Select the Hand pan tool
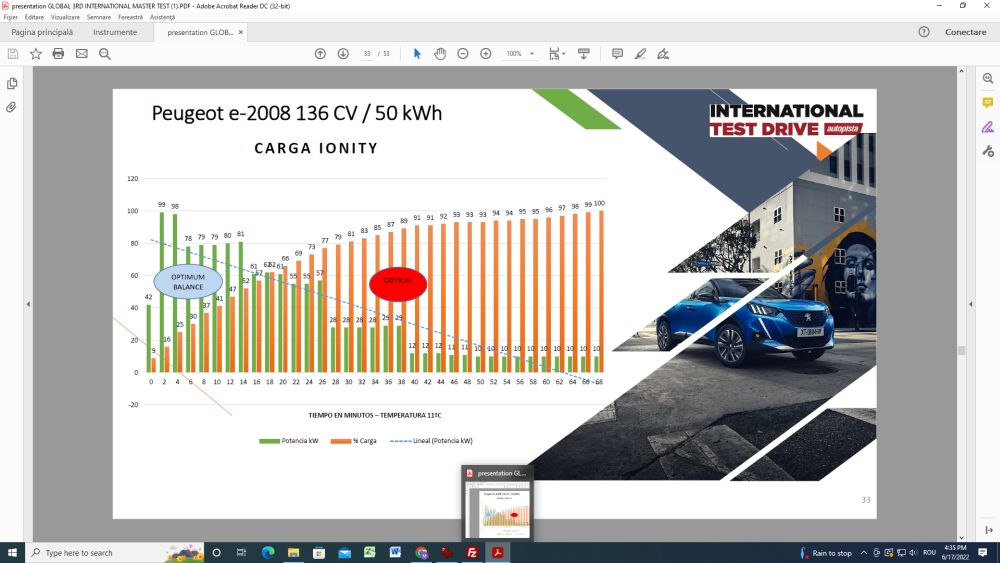Image resolution: width=1000 pixels, height=563 pixels. click(440, 54)
